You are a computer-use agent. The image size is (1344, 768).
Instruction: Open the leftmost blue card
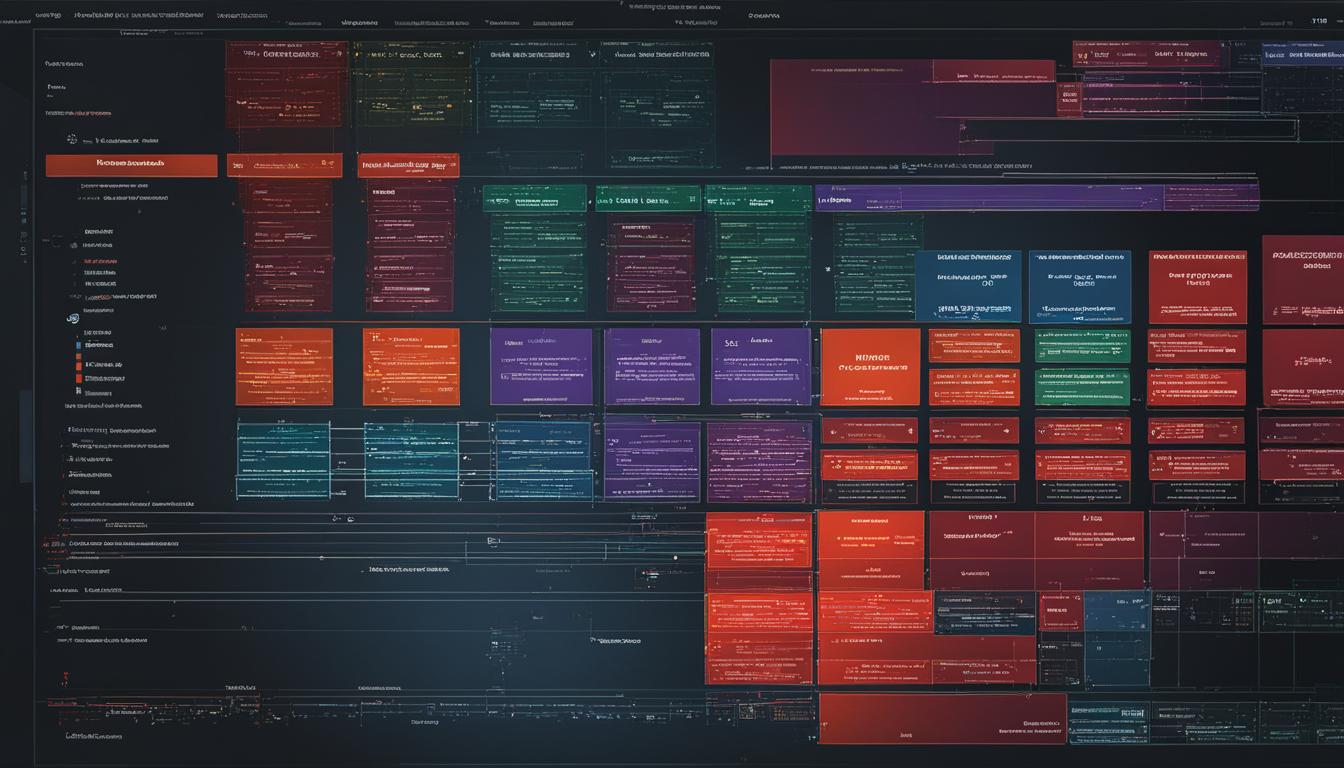[968, 286]
